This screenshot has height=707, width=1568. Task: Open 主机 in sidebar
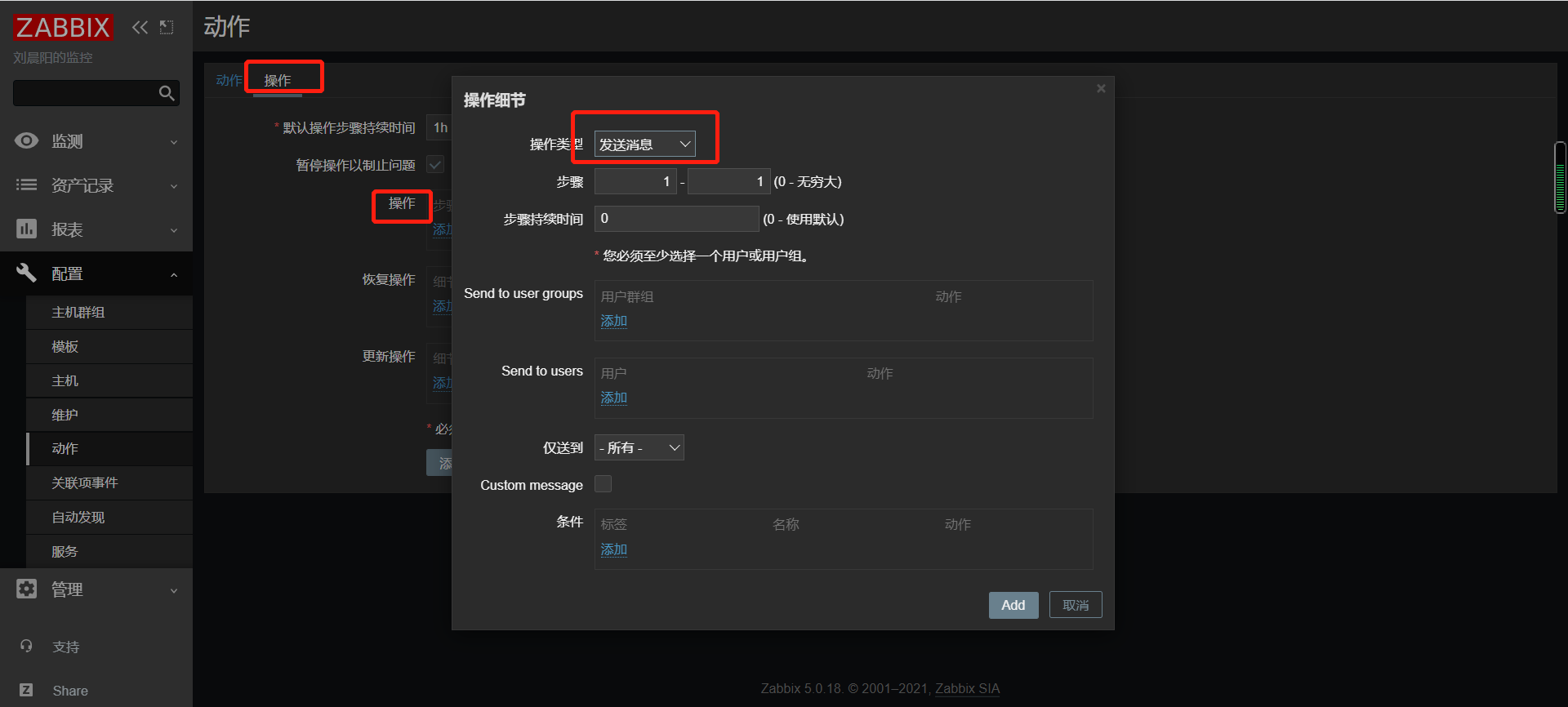pyautogui.click(x=109, y=380)
